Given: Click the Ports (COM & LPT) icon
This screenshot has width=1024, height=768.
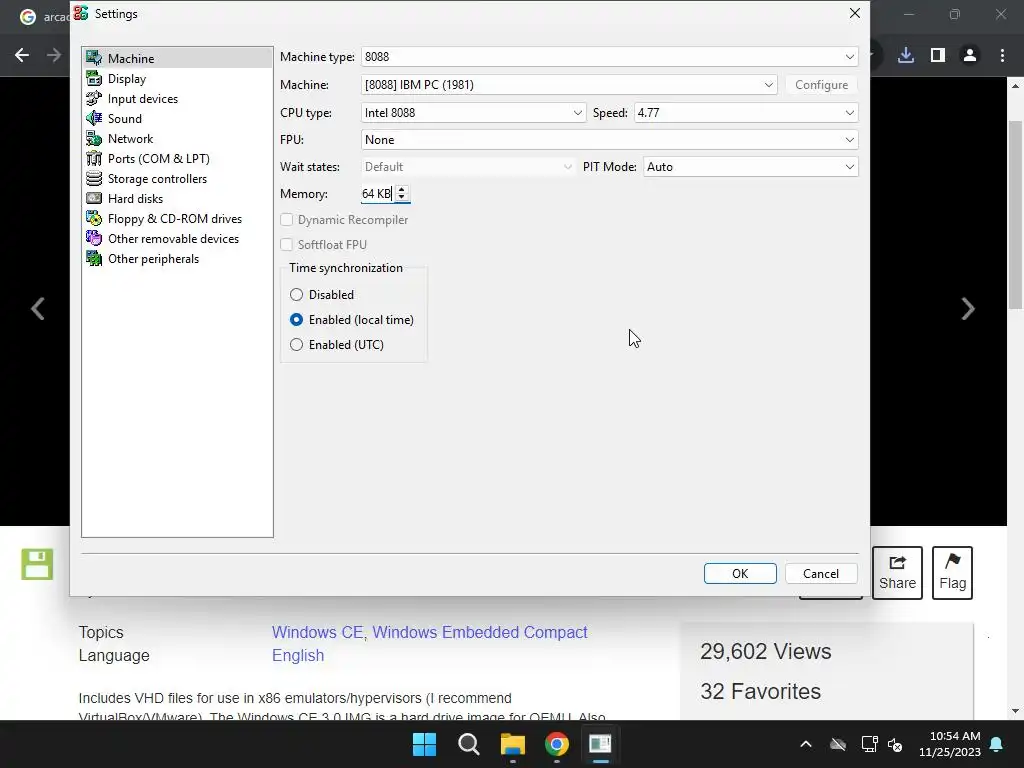Looking at the screenshot, I should point(94,159).
